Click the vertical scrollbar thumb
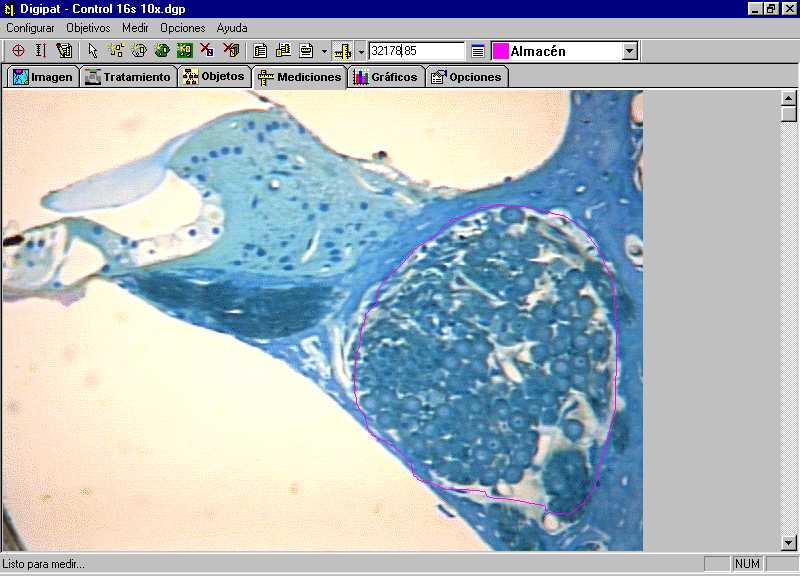The image size is (800, 576). (789, 113)
